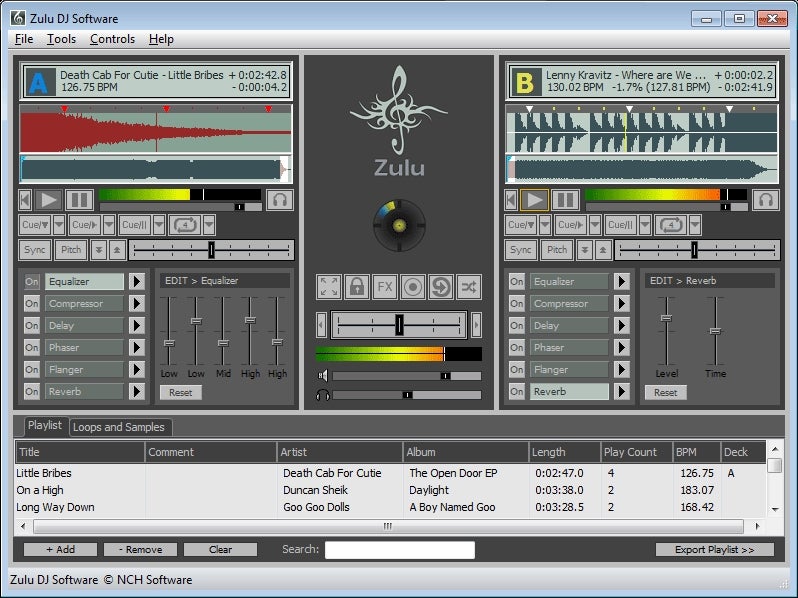Switch to Loops and Samples tab

pos(119,427)
